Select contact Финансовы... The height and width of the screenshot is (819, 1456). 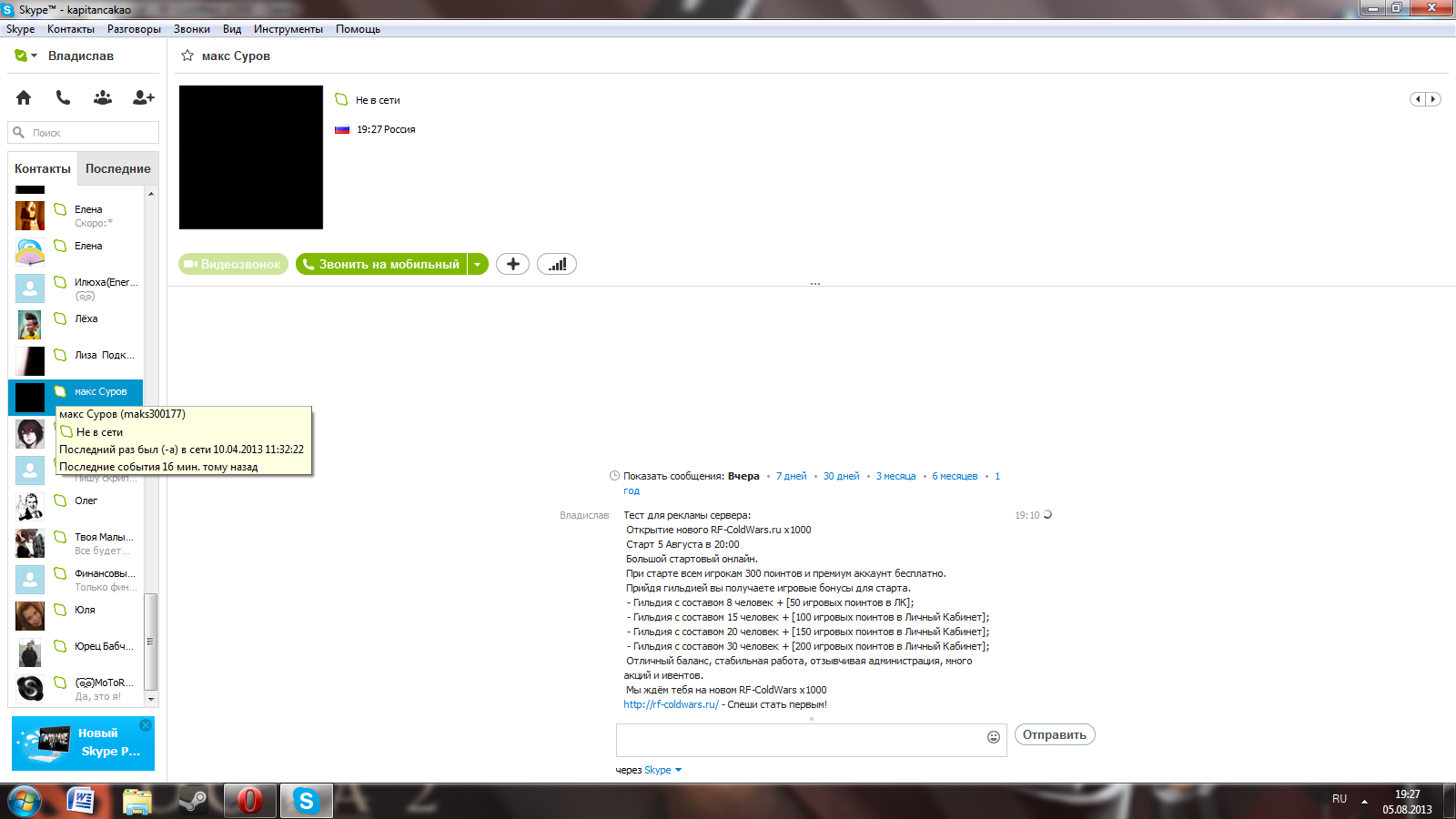[76, 580]
